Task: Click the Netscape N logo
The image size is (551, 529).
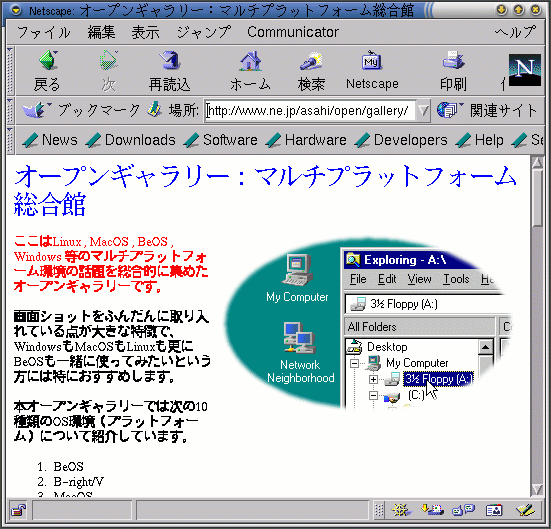Action: (525, 70)
